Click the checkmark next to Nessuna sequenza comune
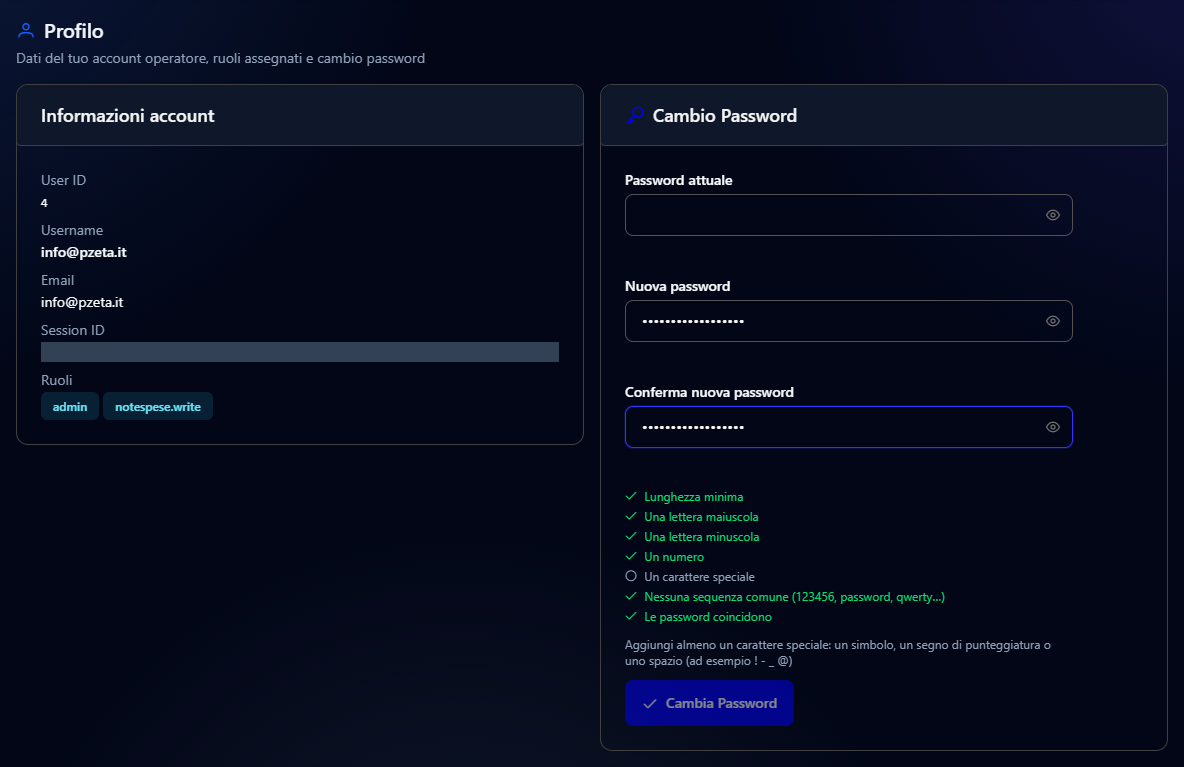The height and width of the screenshot is (767, 1184). 631,596
